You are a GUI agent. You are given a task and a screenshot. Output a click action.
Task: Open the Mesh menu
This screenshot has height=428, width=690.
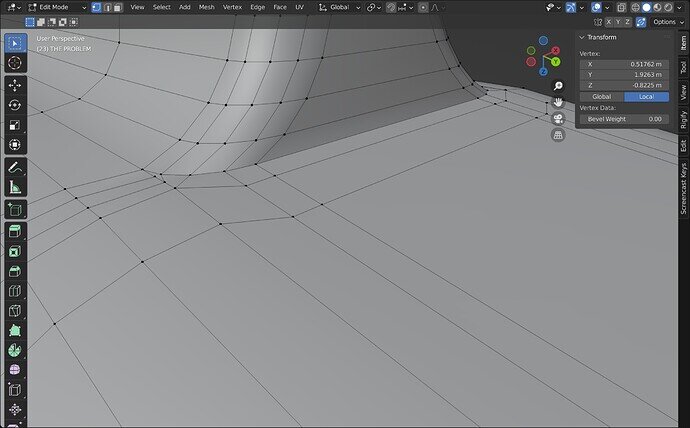(206, 7)
